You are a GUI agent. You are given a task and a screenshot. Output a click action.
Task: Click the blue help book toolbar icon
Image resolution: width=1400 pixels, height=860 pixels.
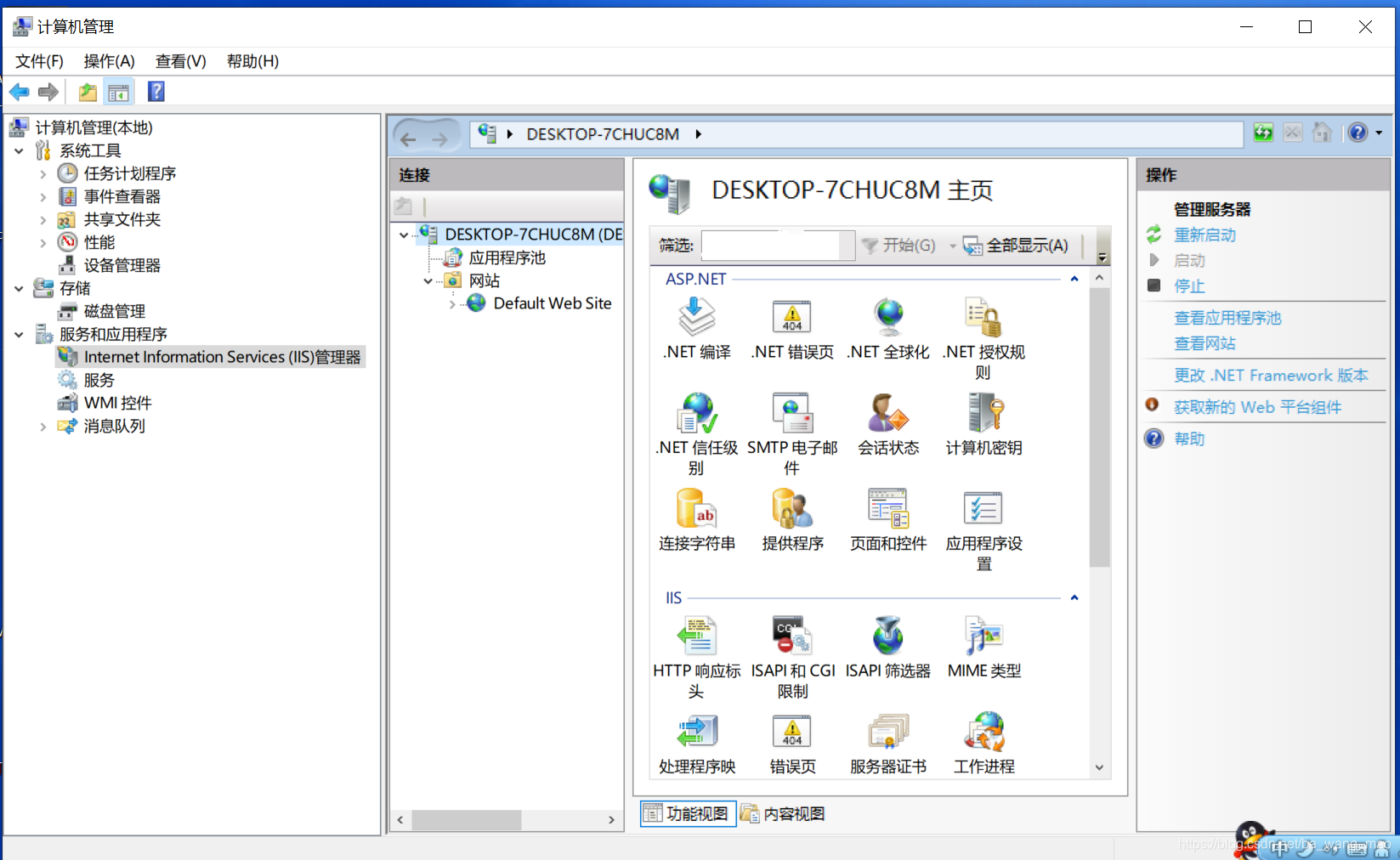click(x=156, y=92)
